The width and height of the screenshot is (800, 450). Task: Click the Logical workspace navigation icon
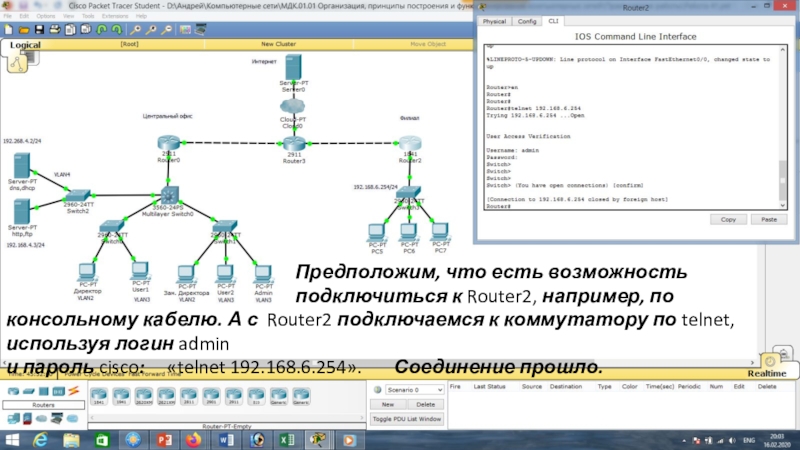(x=17, y=63)
